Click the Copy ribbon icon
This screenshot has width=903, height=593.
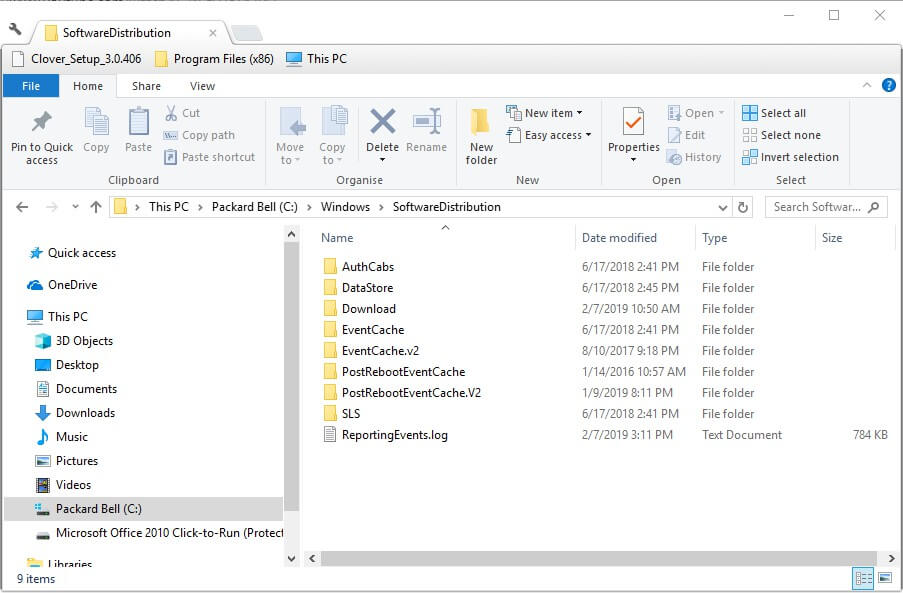pyautogui.click(x=96, y=121)
